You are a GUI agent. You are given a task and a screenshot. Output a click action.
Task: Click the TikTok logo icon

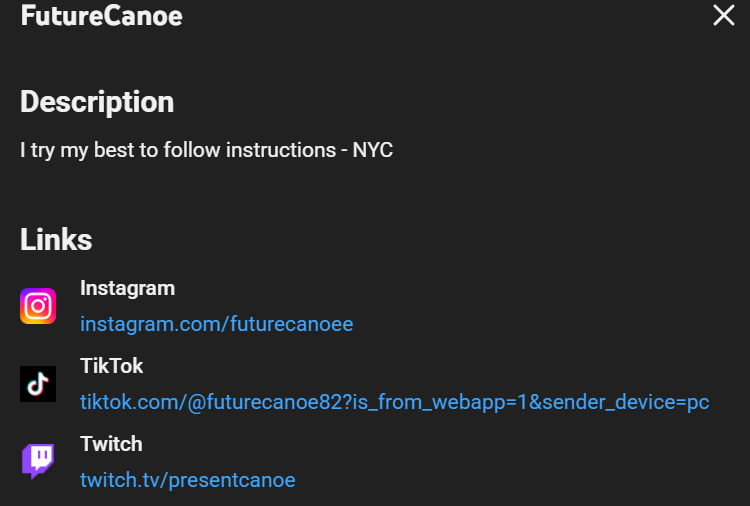pyautogui.click(x=38, y=384)
